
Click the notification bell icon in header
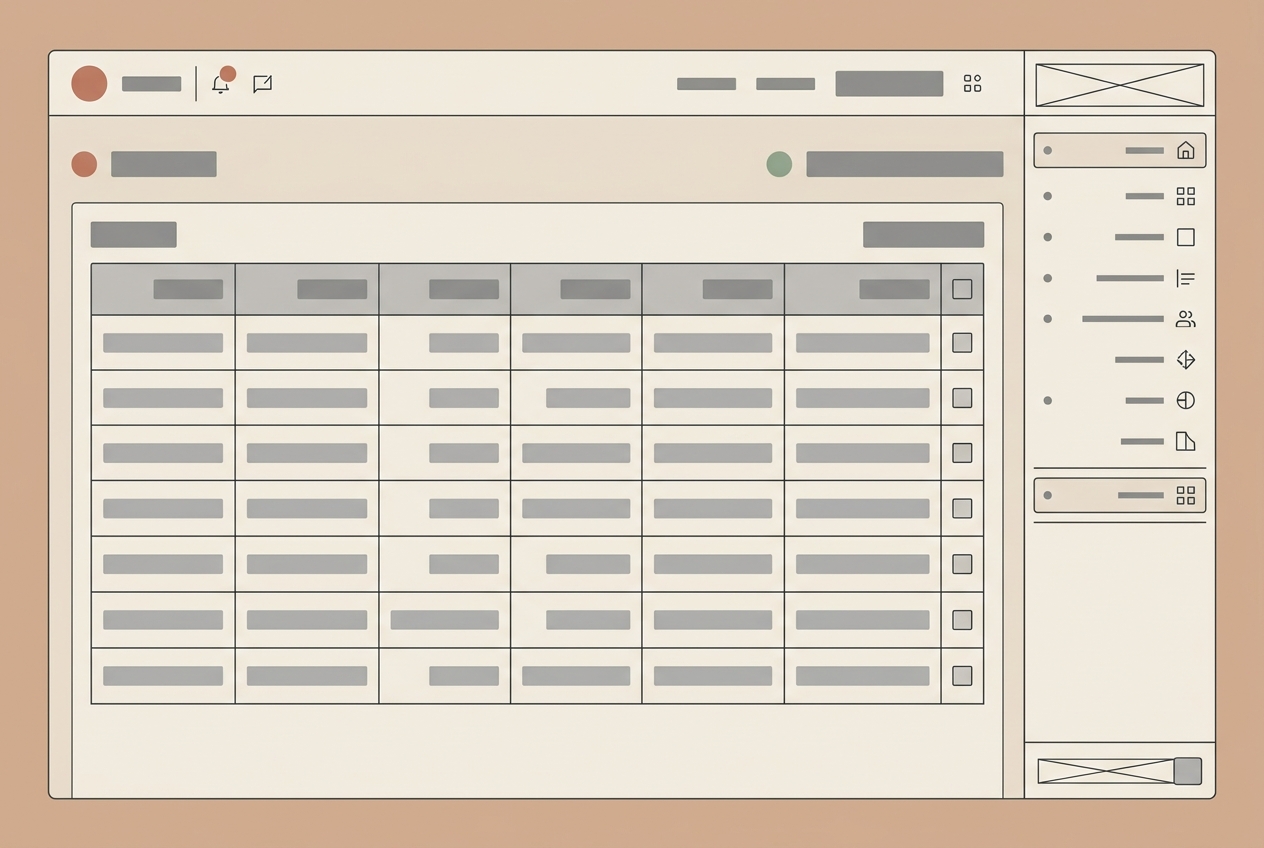(220, 85)
